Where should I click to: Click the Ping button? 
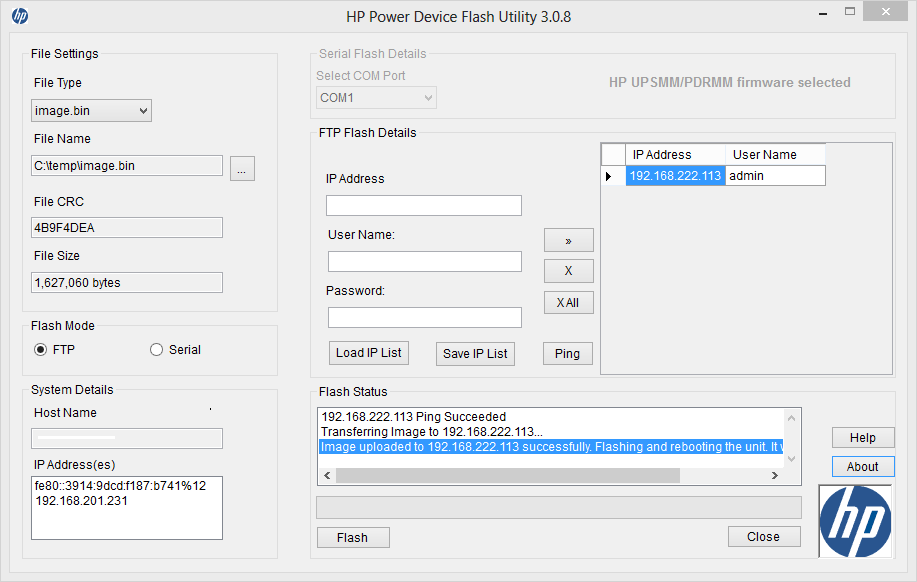click(567, 353)
